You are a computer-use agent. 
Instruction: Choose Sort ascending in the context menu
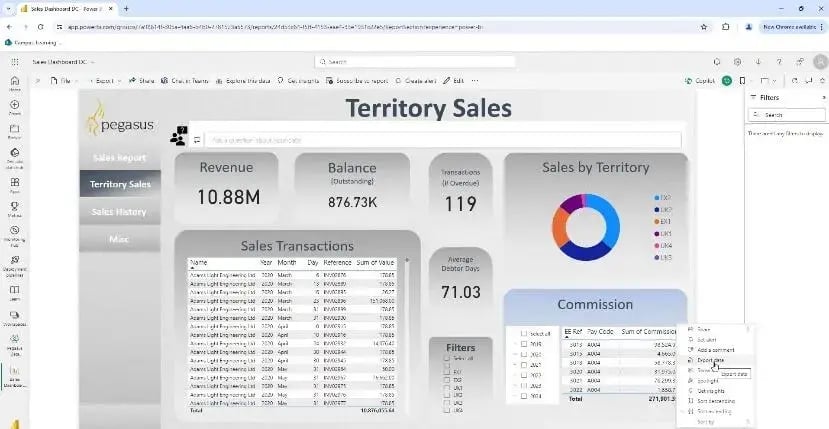[714, 411]
